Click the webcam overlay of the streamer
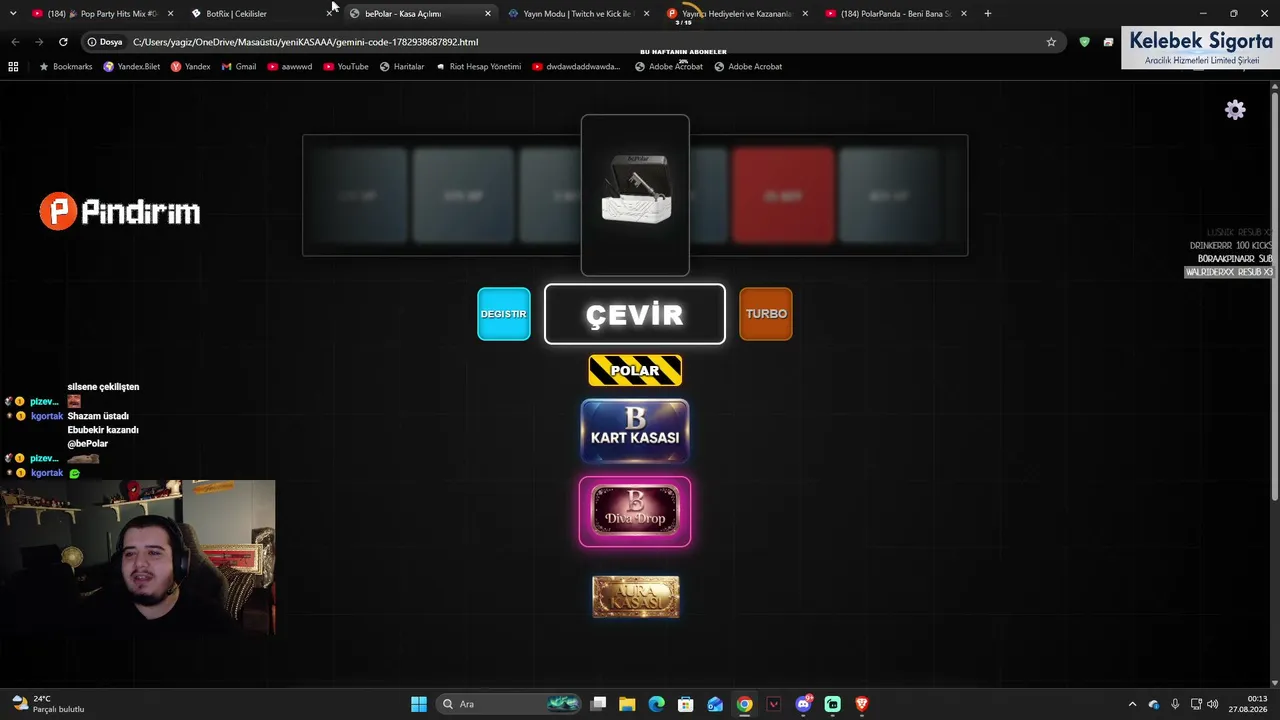 pos(138,557)
